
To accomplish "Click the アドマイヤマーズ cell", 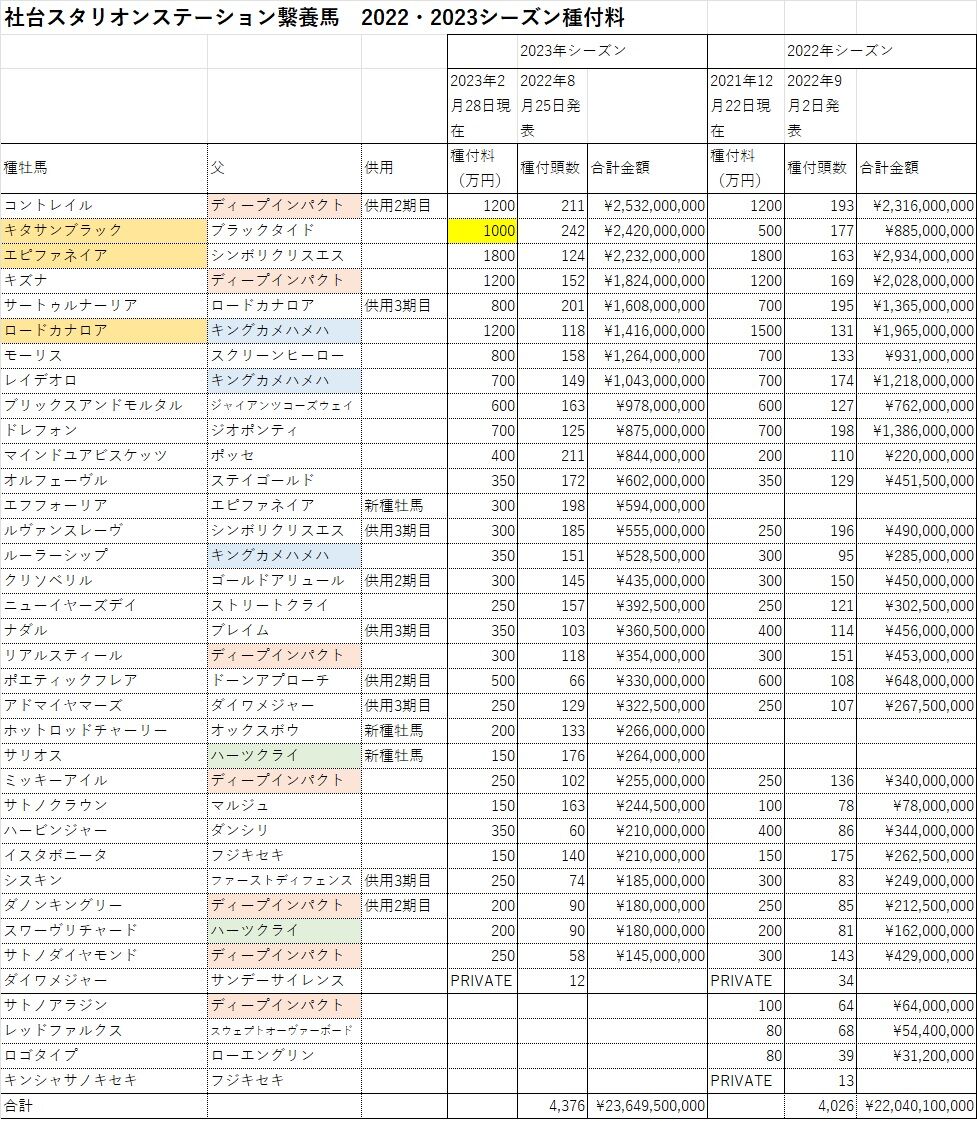I will [x=104, y=705].
